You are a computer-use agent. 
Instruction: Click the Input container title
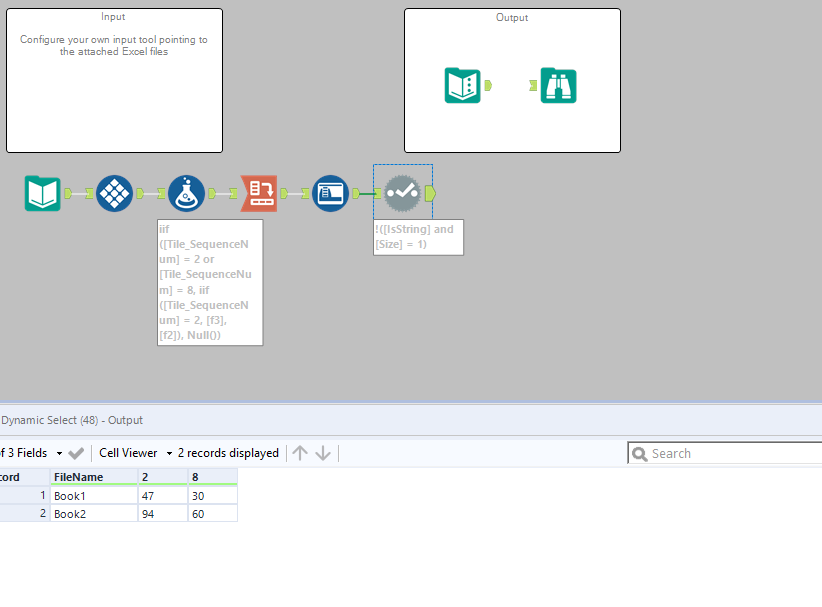pyautogui.click(x=113, y=17)
